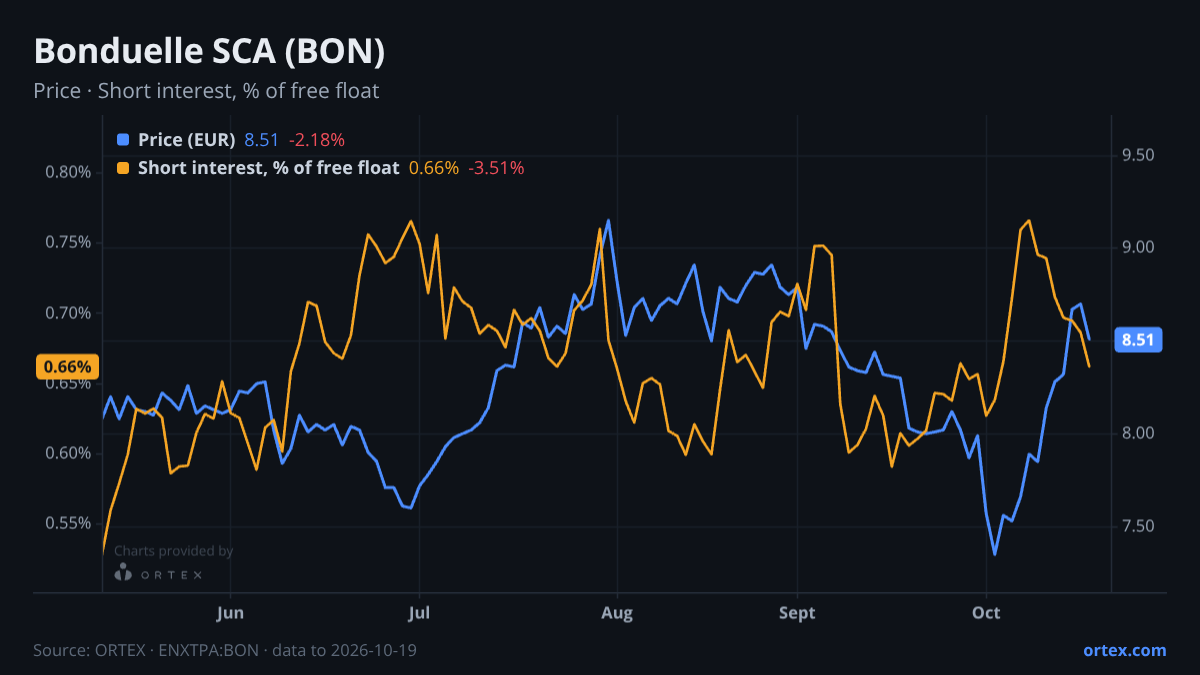The width and height of the screenshot is (1200, 675).
Task: Click the 0.70% left axis label
Action: (x=68, y=313)
